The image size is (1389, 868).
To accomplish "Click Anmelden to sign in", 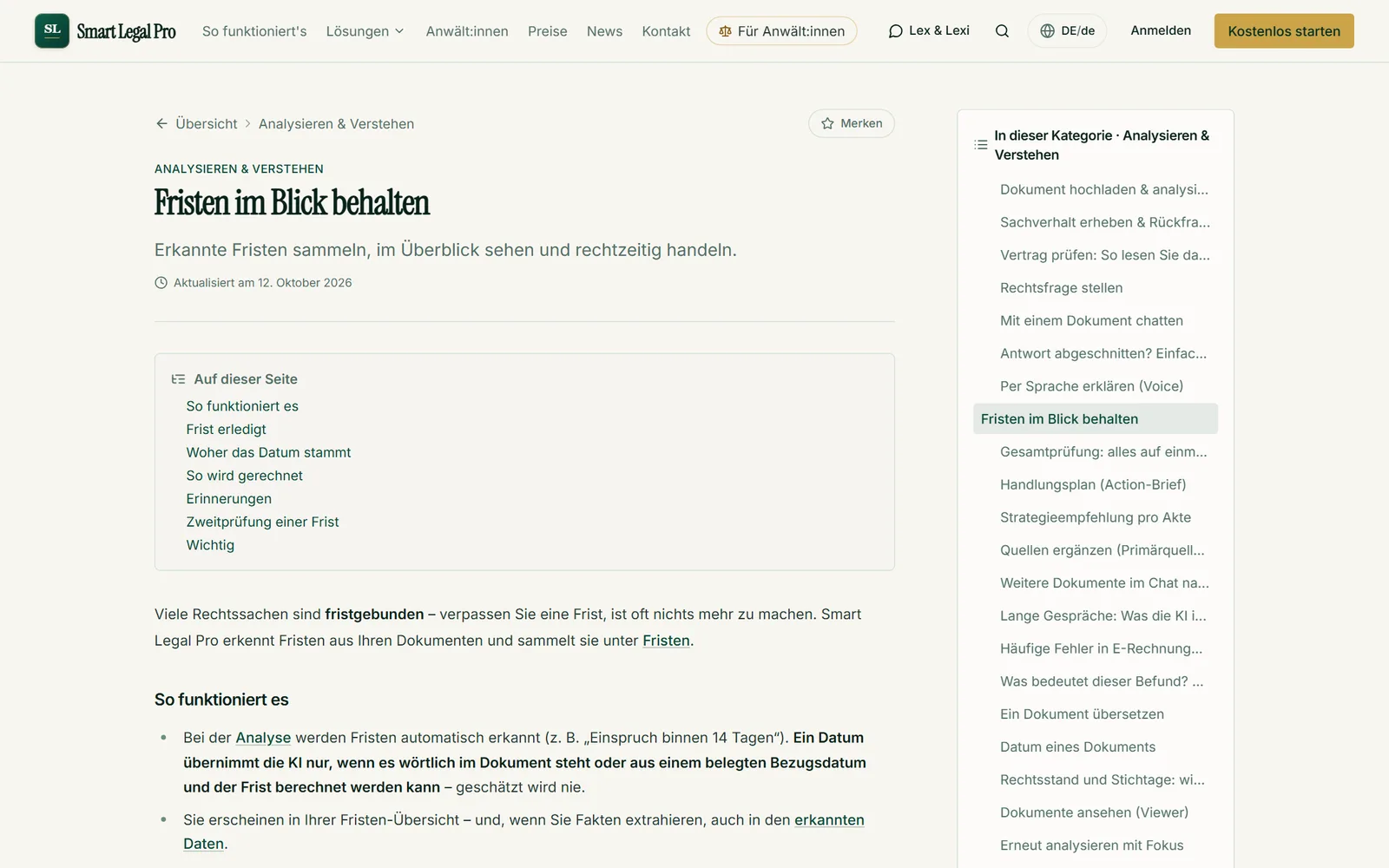I will coord(1161,30).
